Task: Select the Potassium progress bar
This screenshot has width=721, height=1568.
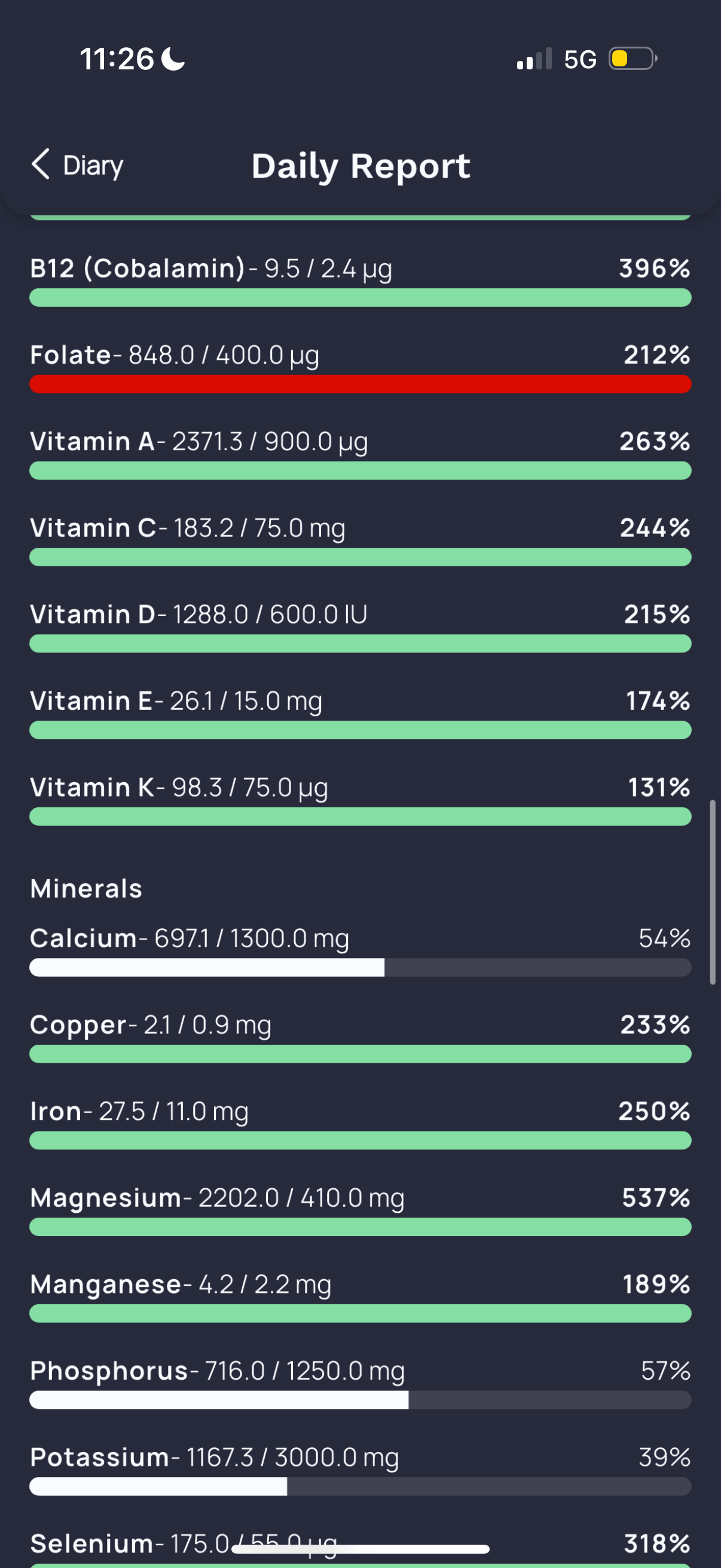Action: tap(360, 1486)
